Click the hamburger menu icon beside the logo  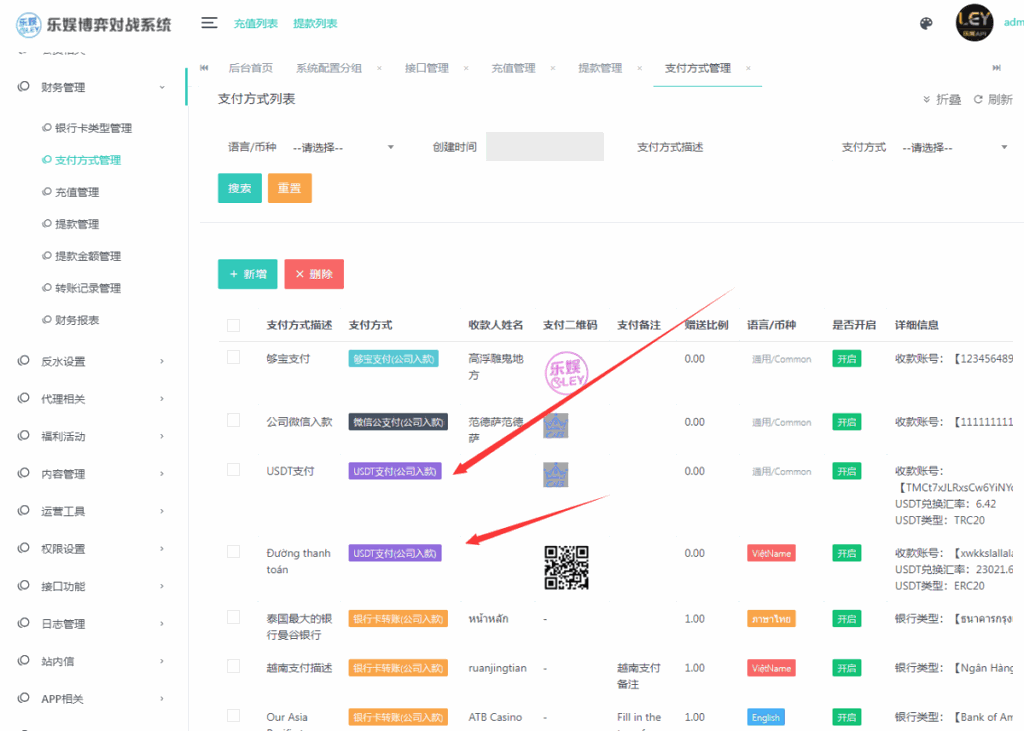click(x=208, y=23)
